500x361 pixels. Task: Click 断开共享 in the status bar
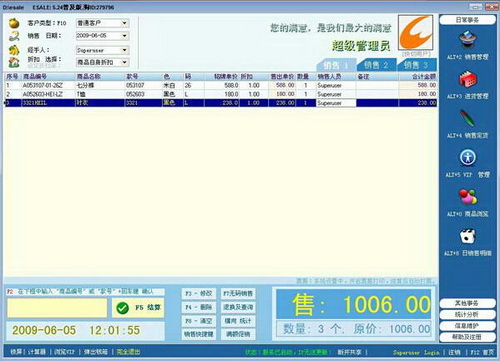(349, 352)
